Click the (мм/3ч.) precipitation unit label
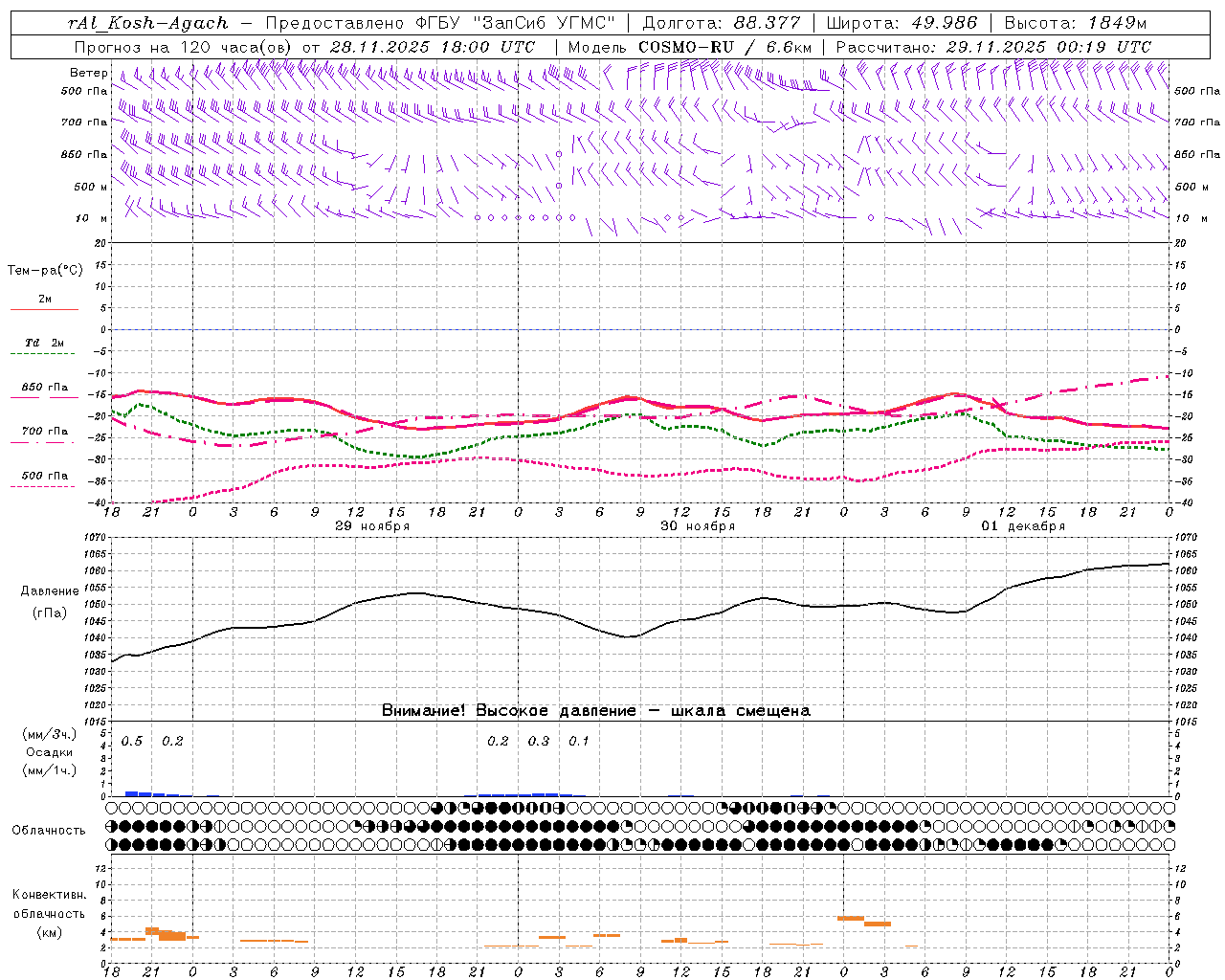This screenshot has height=980, width=1225. click(x=49, y=734)
